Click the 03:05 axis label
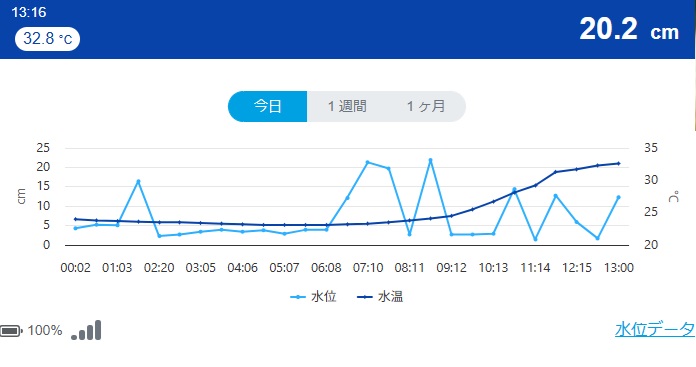 201,268
